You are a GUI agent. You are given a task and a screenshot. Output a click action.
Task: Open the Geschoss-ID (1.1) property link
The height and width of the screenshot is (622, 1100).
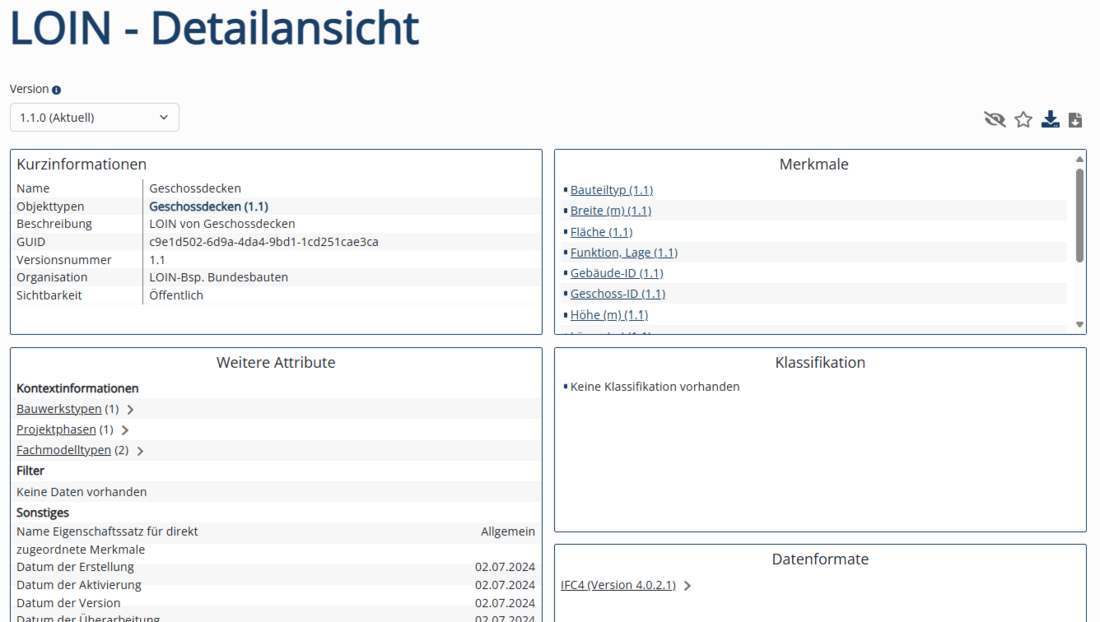[x=617, y=294]
